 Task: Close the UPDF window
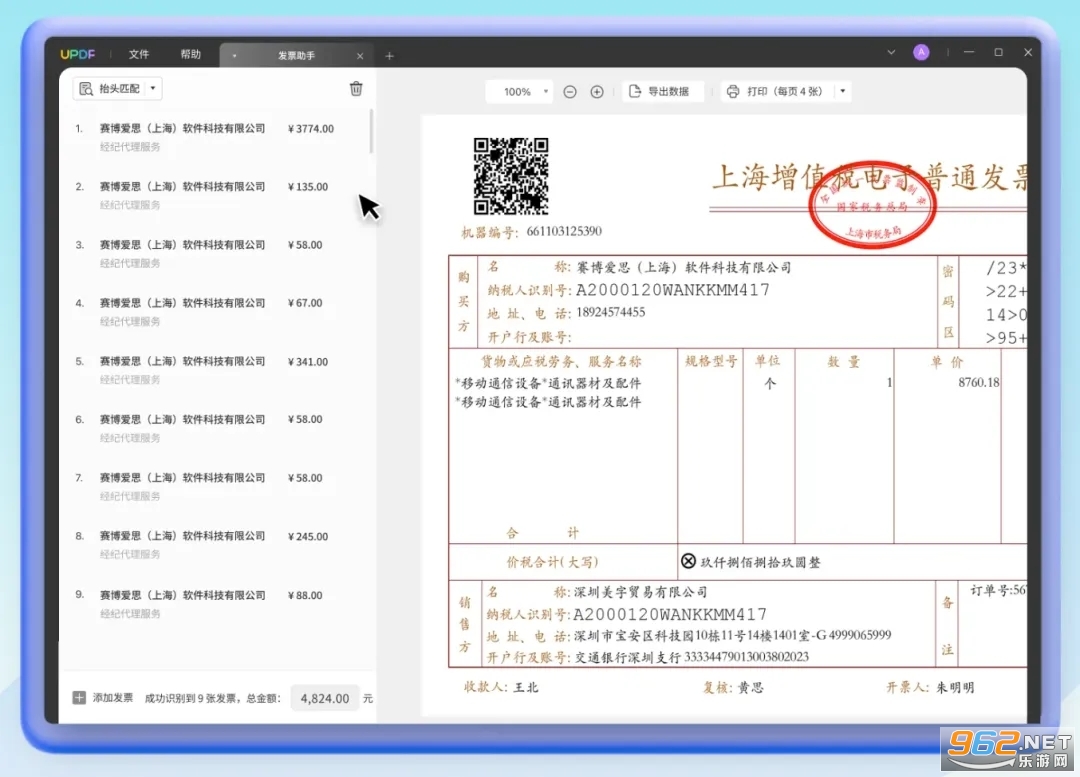coord(1028,52)
